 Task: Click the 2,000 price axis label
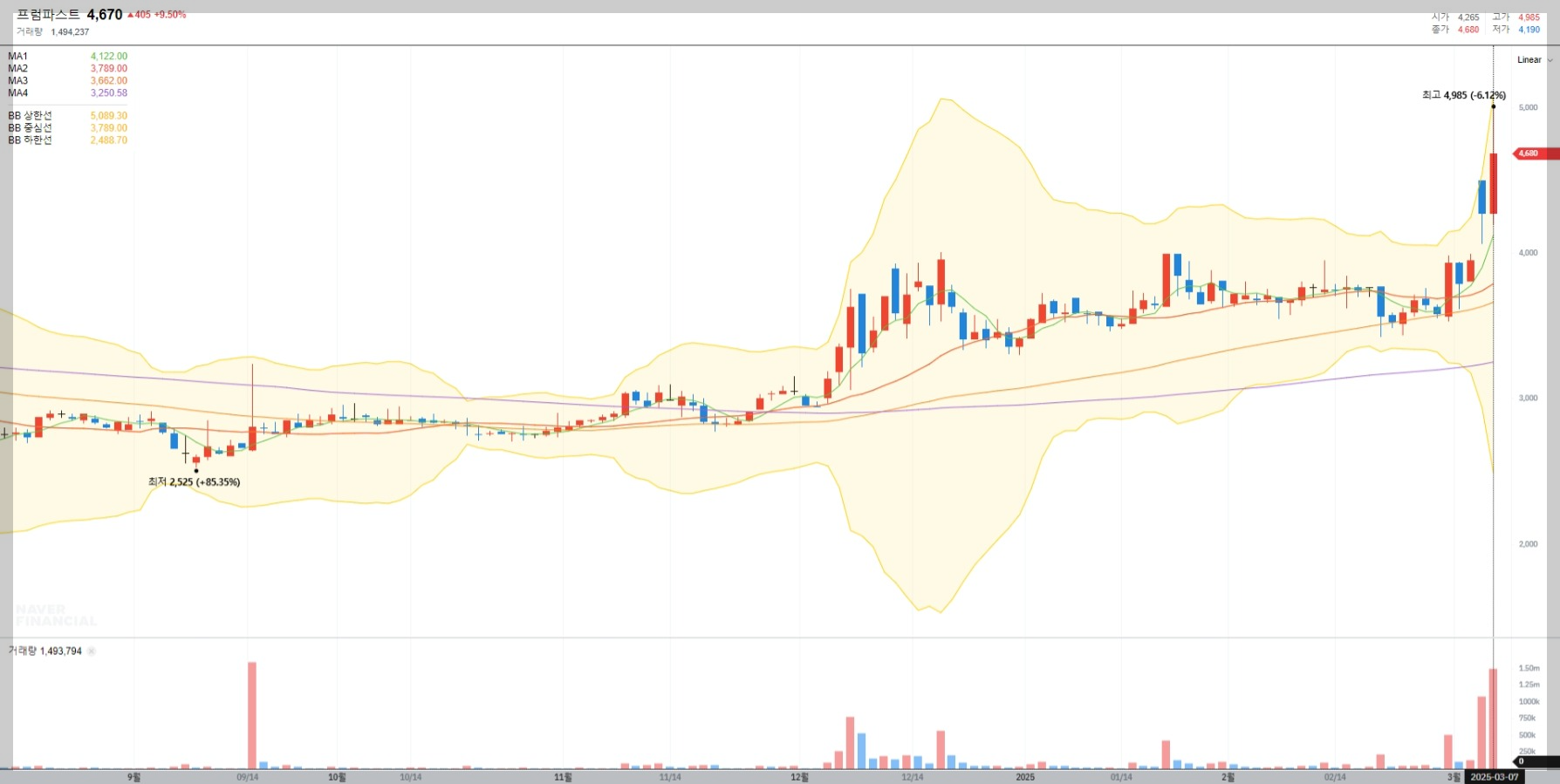[1528, 543]
